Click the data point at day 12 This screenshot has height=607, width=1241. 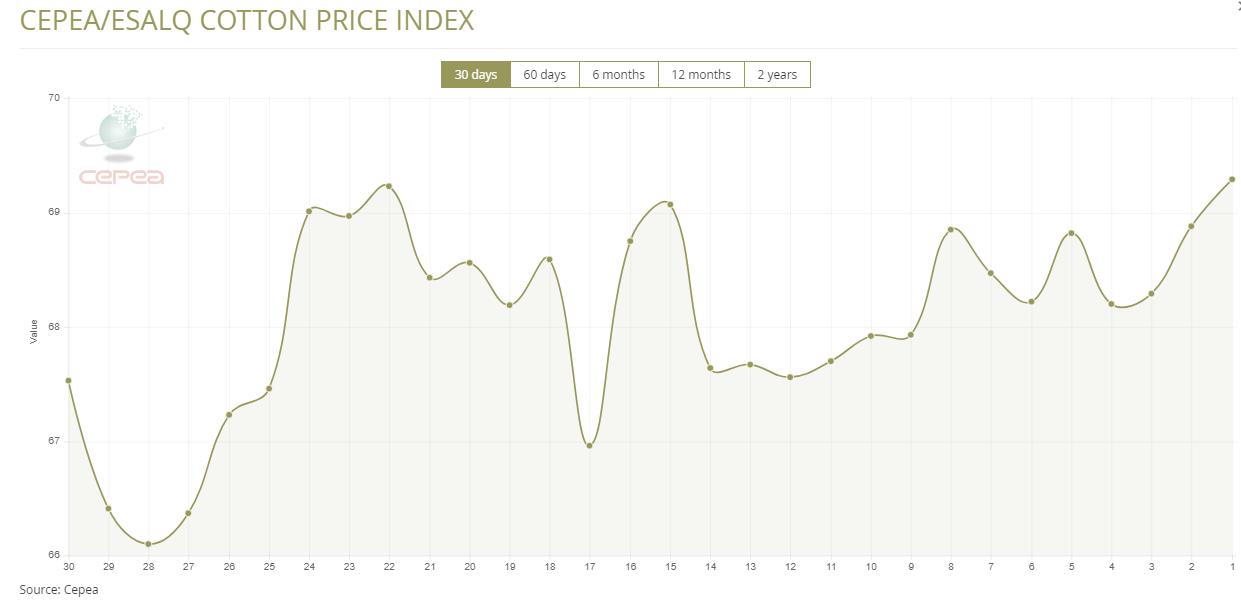tap(790, 377)
